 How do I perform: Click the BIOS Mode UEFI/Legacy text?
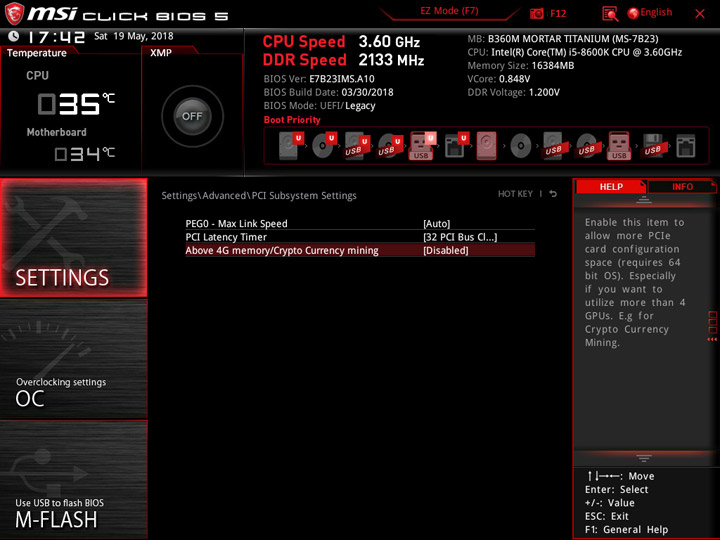click(320, 106)
